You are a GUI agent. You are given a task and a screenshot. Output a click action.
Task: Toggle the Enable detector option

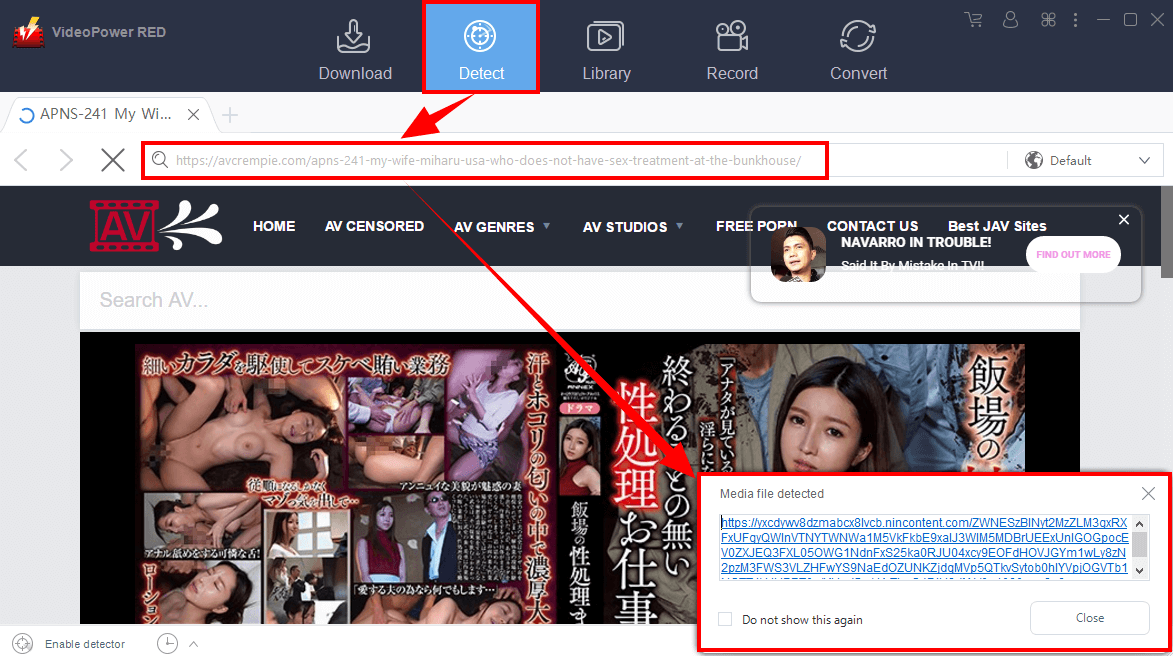68,644
